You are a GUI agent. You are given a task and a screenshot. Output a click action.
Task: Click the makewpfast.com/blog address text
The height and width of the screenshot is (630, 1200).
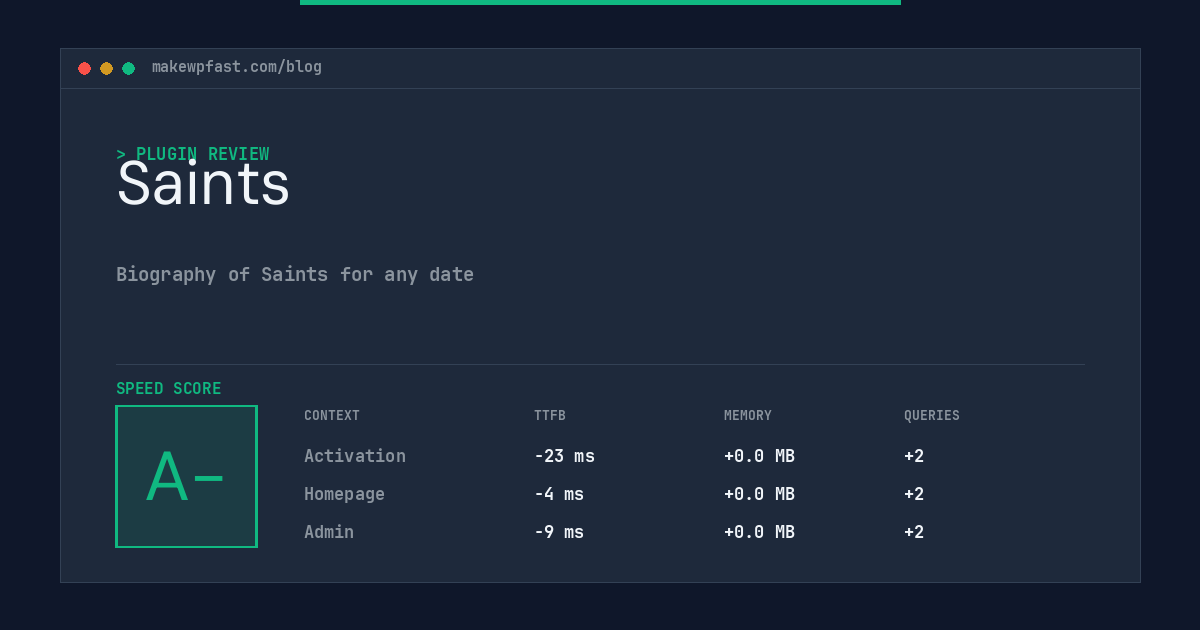point(237,67)
